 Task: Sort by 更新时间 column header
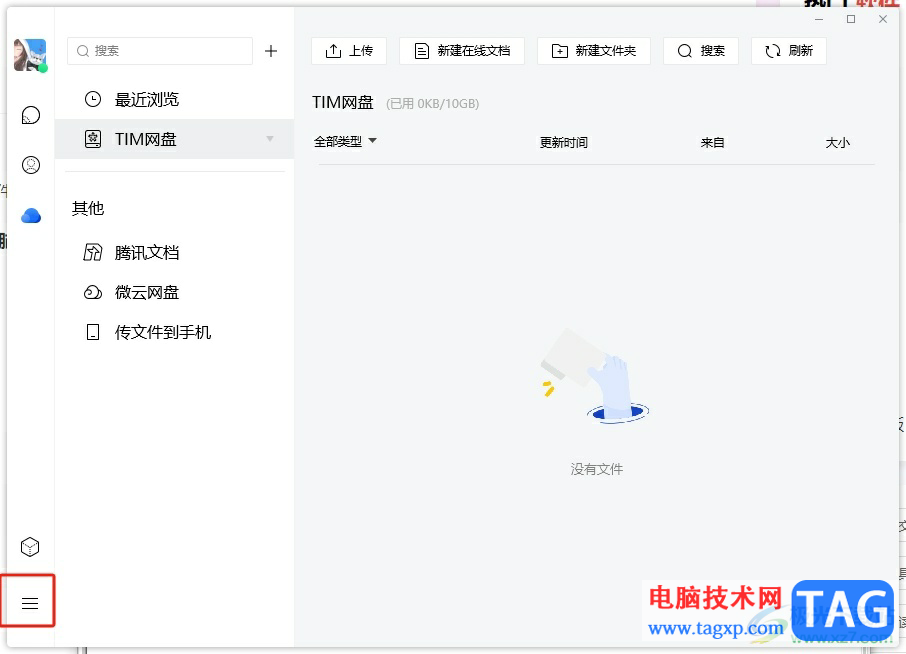pos(563,142)
